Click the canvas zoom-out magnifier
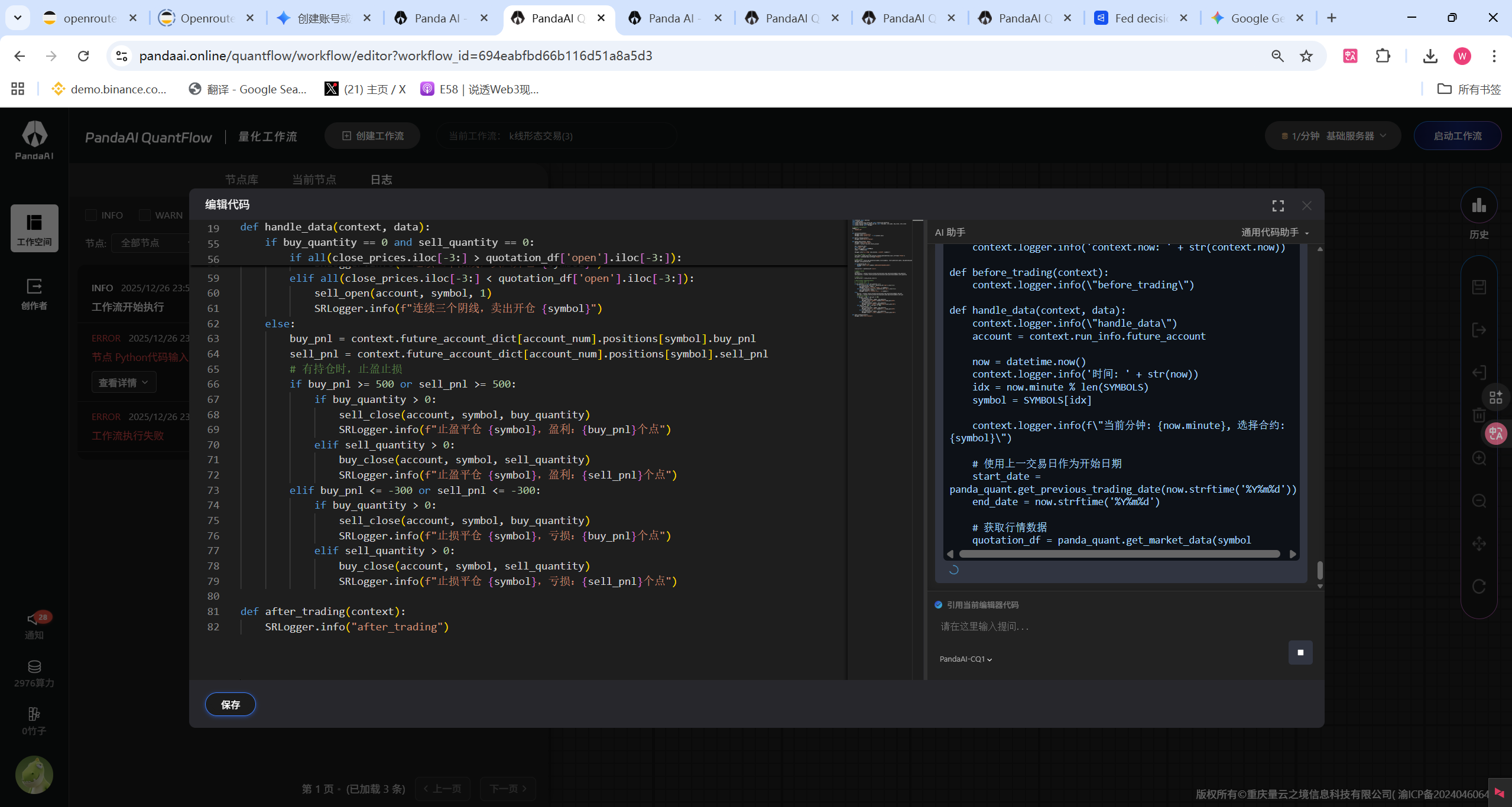 click(x=1479, y=501)
